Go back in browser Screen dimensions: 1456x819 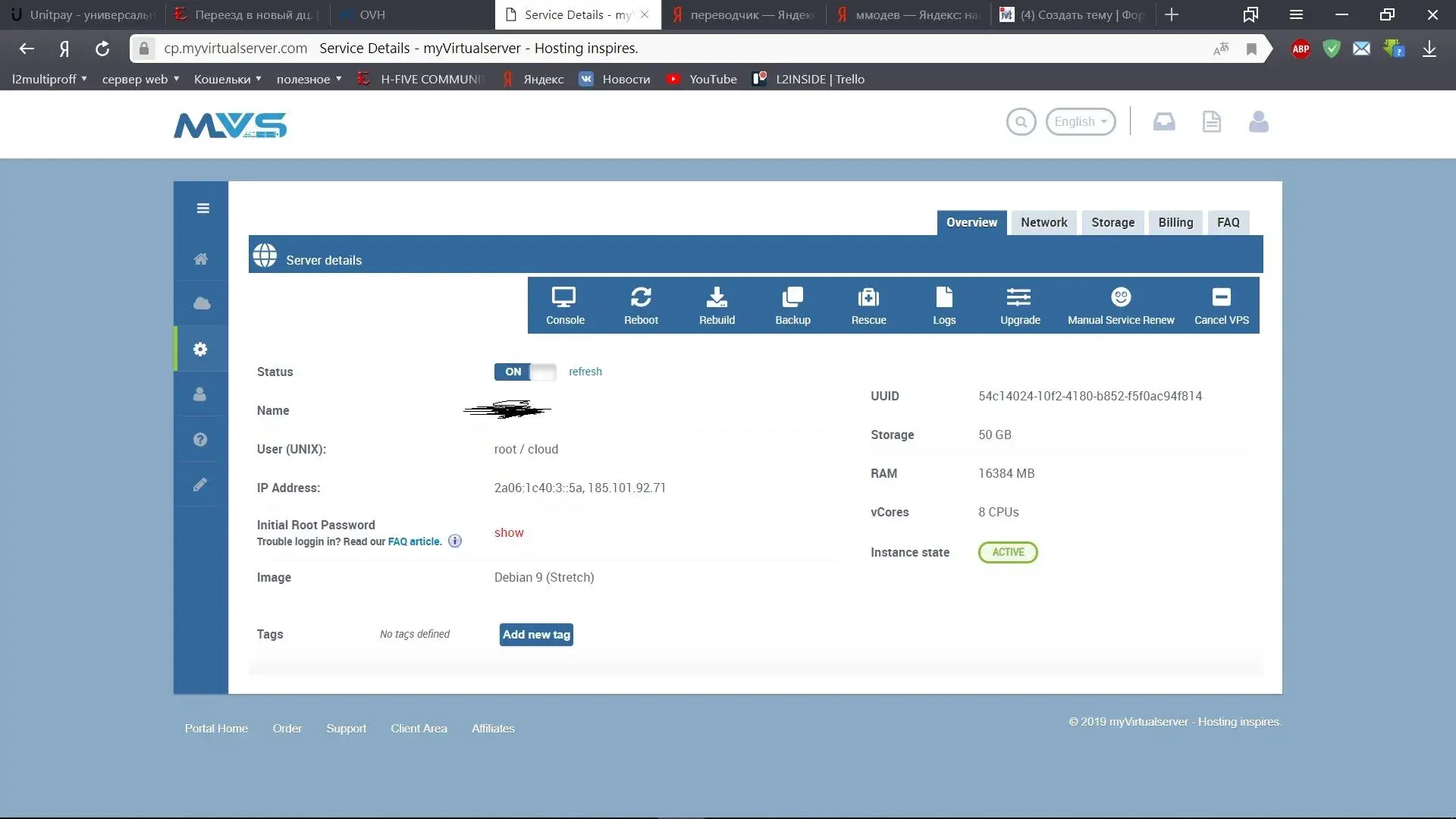point(27,49)
